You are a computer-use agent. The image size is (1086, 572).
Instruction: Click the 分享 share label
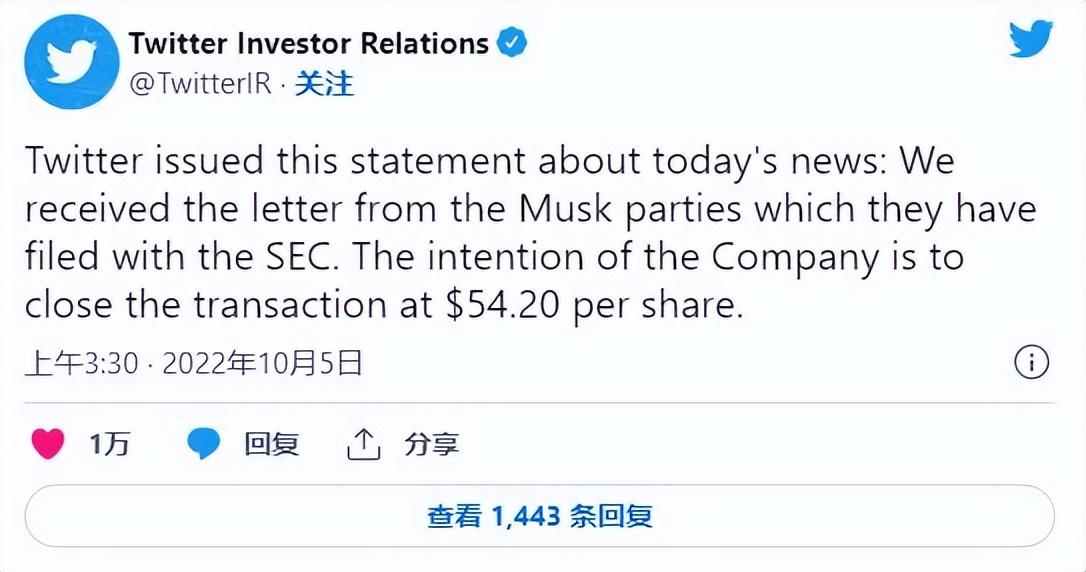click(431, 444)
